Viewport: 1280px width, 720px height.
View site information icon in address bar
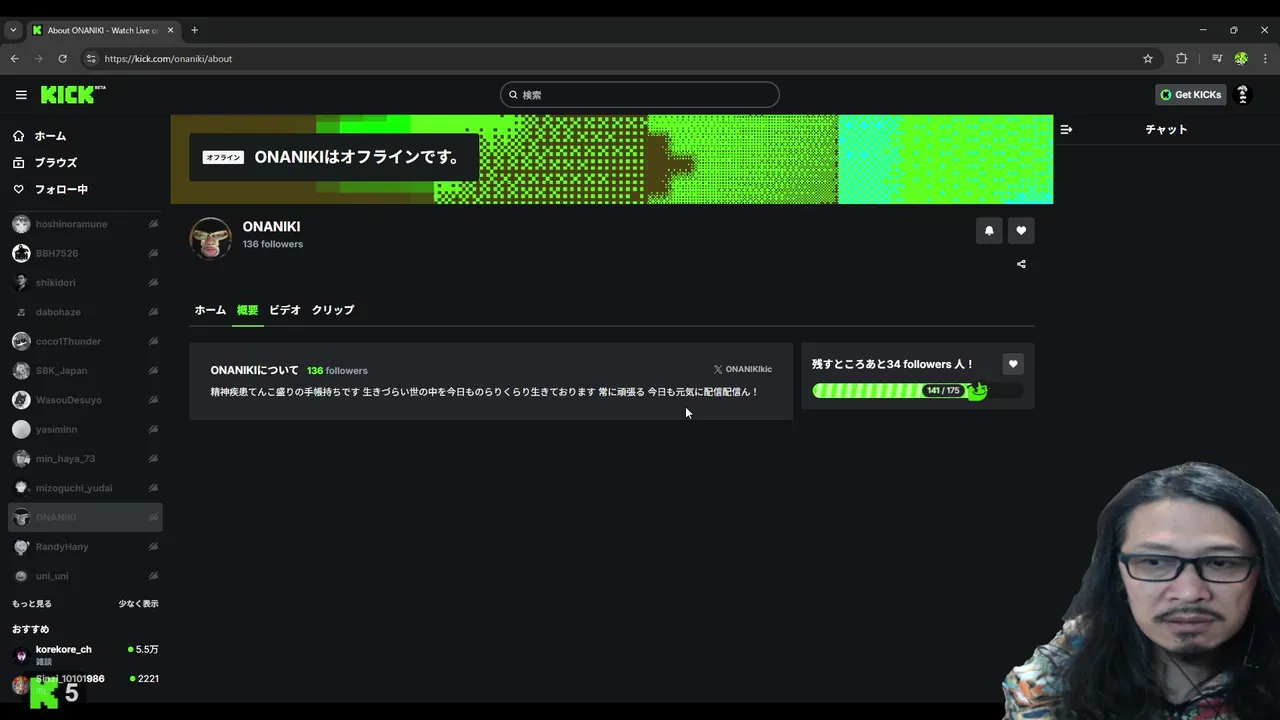[91, 59]
